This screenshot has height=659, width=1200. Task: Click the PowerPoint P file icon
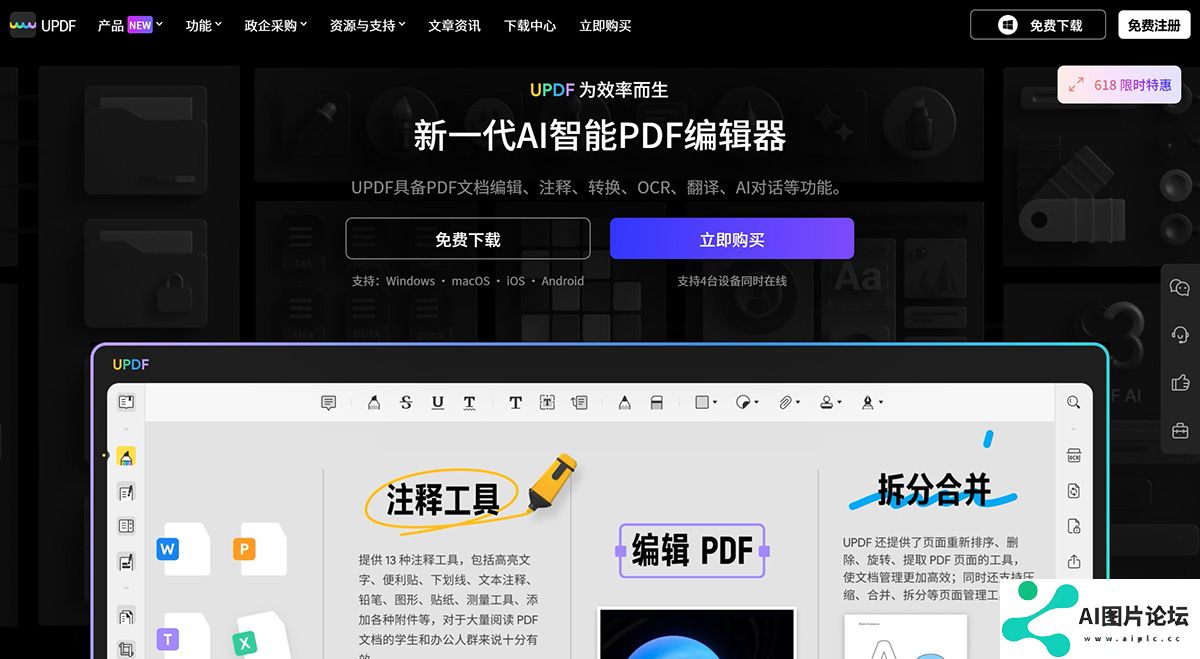click(245, 549)
